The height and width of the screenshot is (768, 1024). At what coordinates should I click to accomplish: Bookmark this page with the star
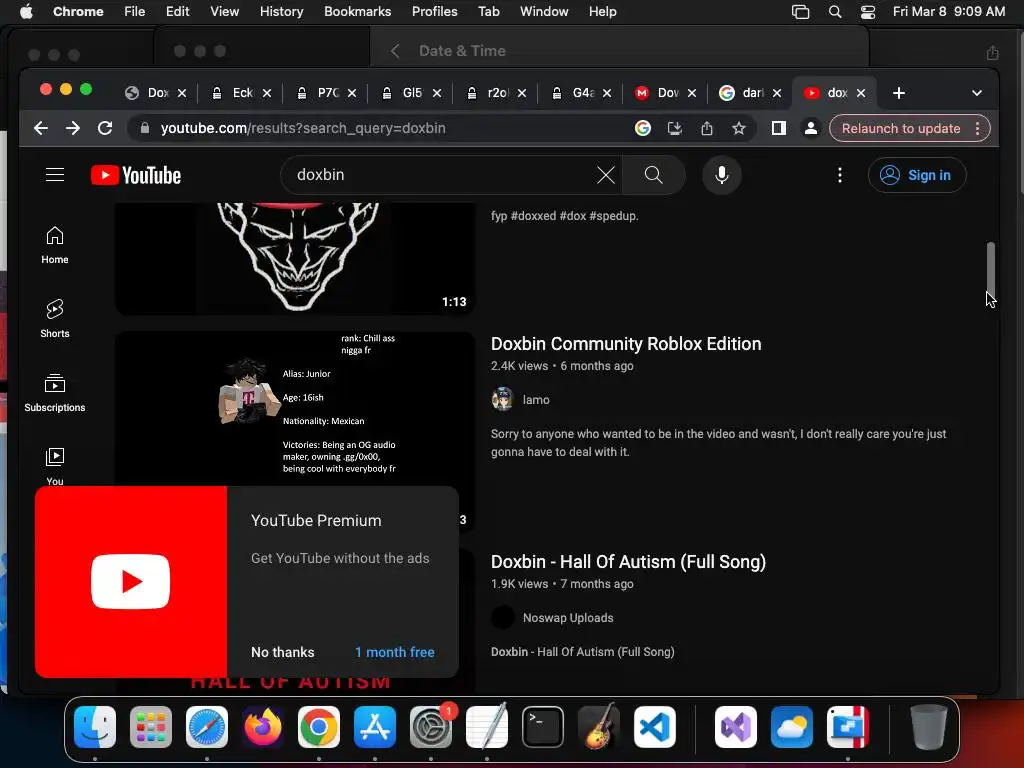pos(739,129)
